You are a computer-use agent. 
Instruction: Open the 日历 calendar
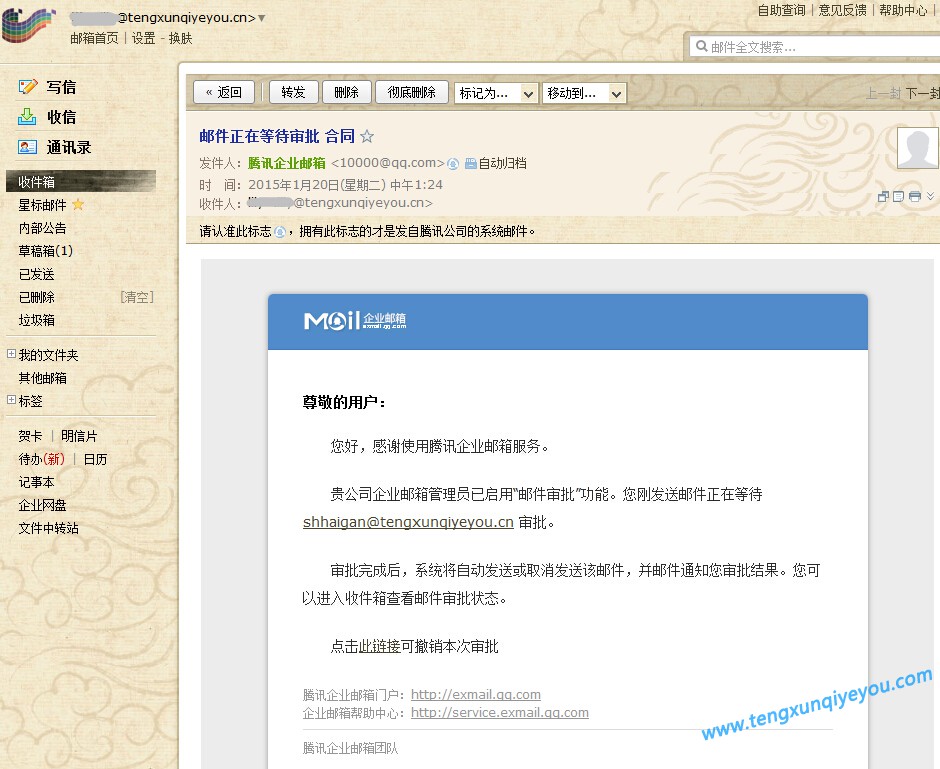click(x=95, y=460)
